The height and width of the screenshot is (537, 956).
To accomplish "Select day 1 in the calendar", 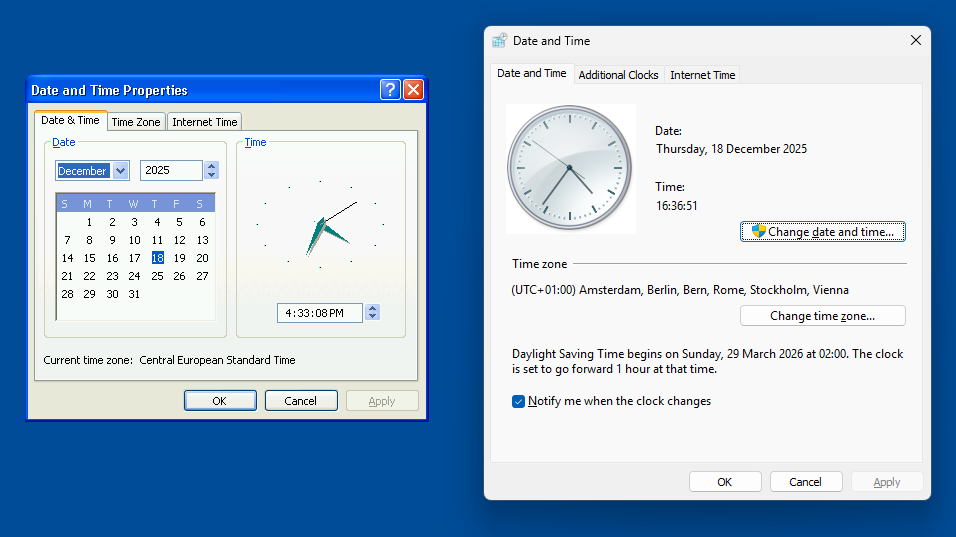I will tap(89, 222).
